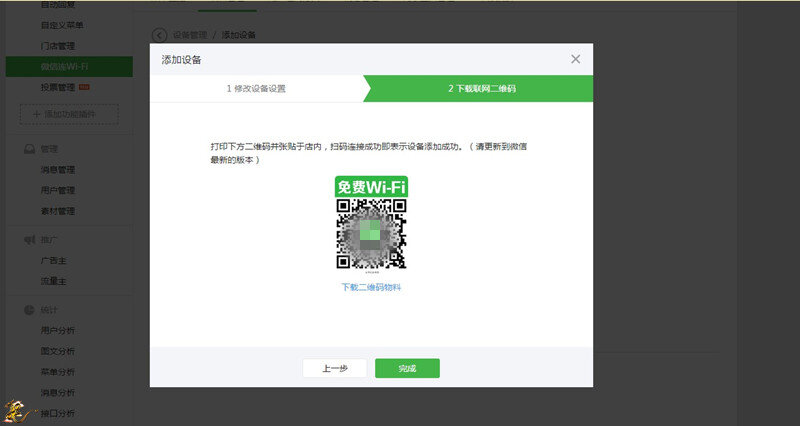Click the 添加功能插件 button
This screenshot has height=426, width=800.
click(x=69, y=114)
